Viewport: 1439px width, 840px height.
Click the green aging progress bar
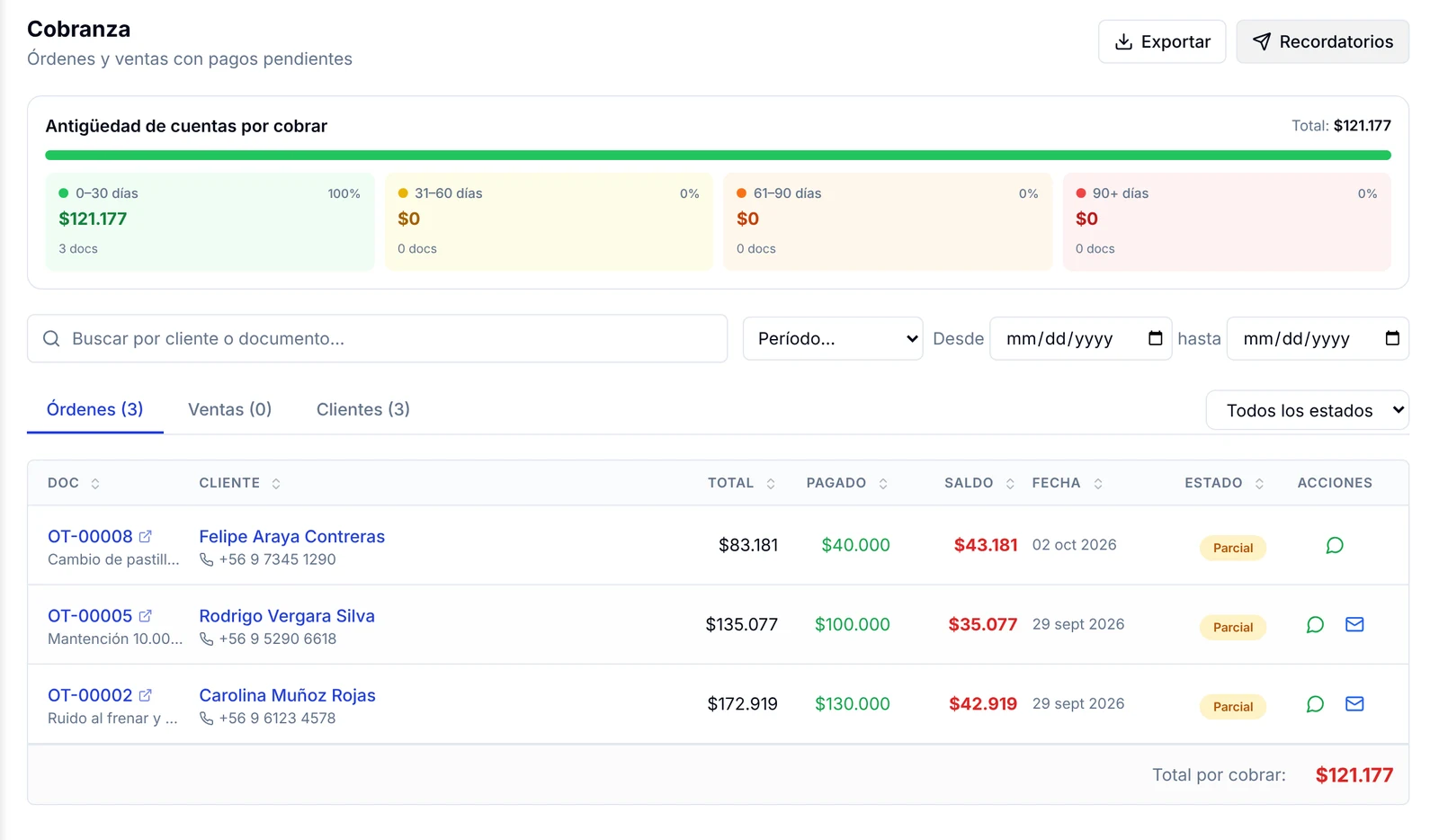coord(718,156)
